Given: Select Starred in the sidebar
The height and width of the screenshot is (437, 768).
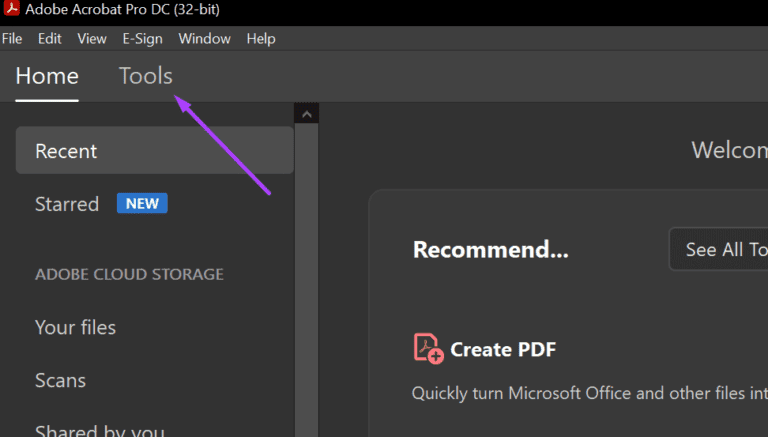Looking at the screenshot, I should [67, 204].
